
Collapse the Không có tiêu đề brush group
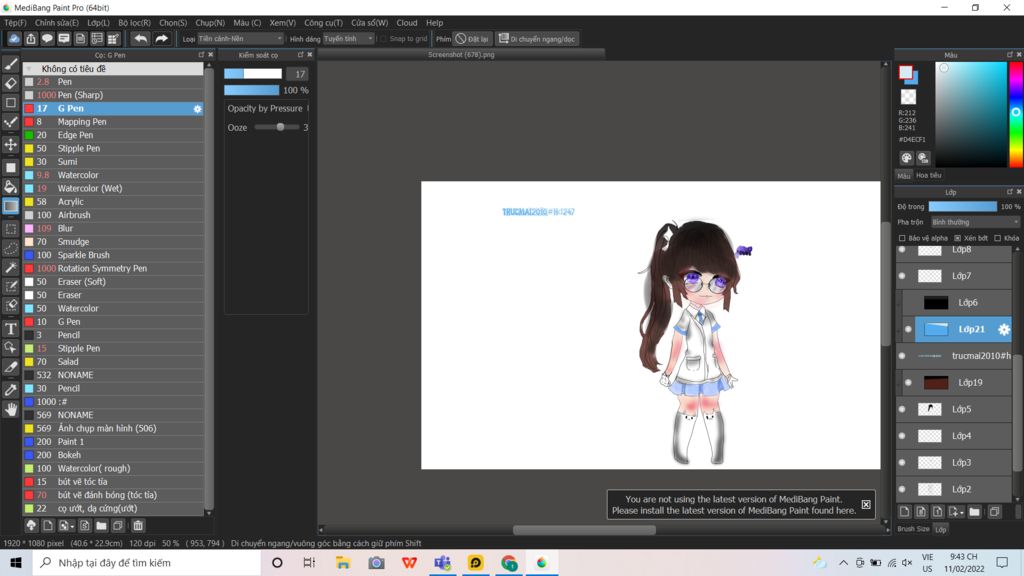[x=30, y=69]
